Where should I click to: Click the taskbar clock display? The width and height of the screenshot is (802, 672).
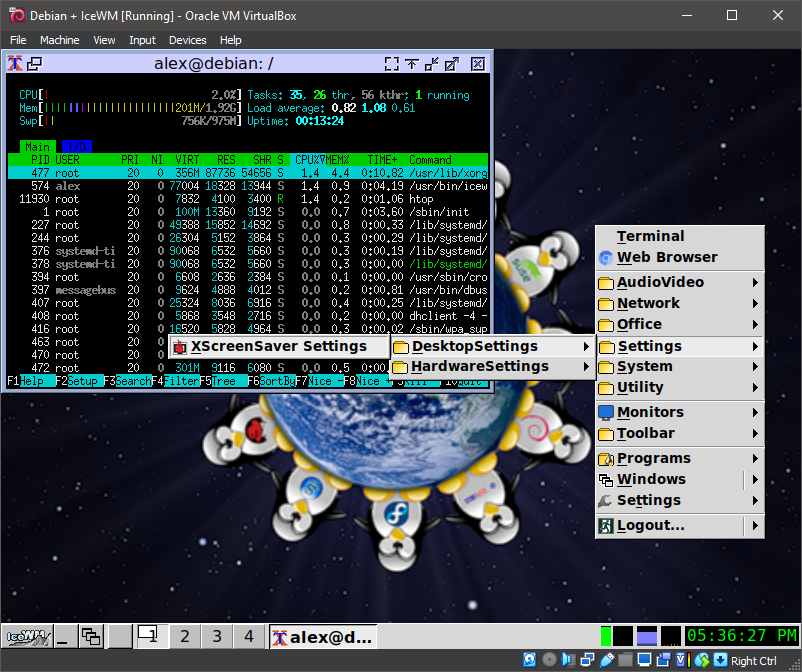741,636
